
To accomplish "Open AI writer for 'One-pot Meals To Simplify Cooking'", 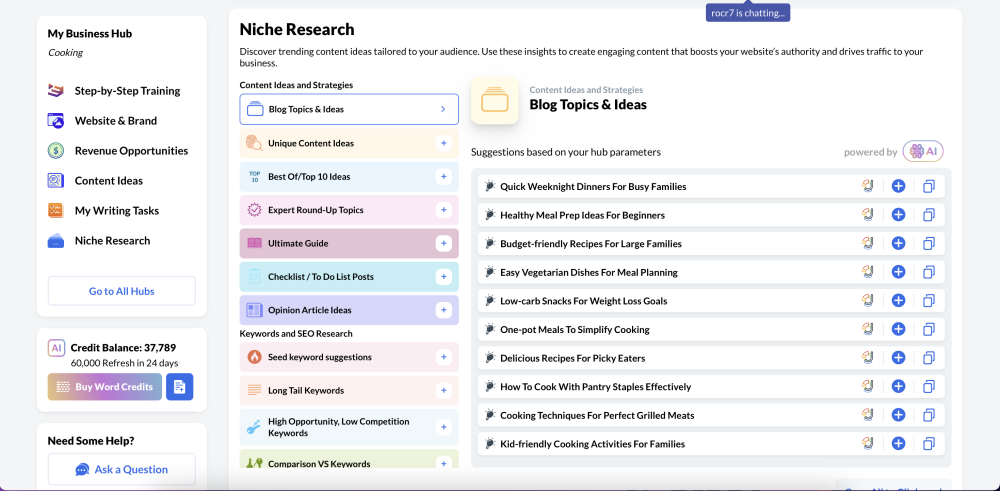I will pyautogui.click(x=867, y=329).
